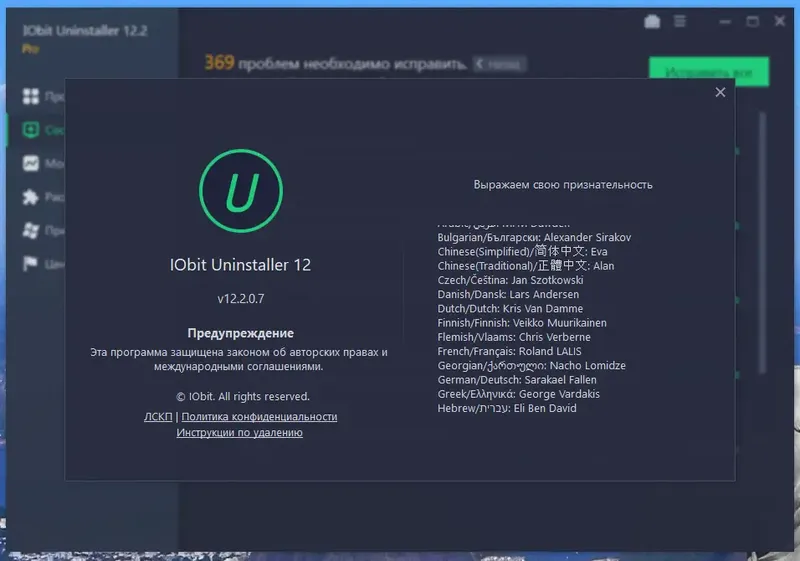Click the puzzle piece extensions icon in sidebar
Viewport: 800px width, 561px height.
tap(31, 197)
